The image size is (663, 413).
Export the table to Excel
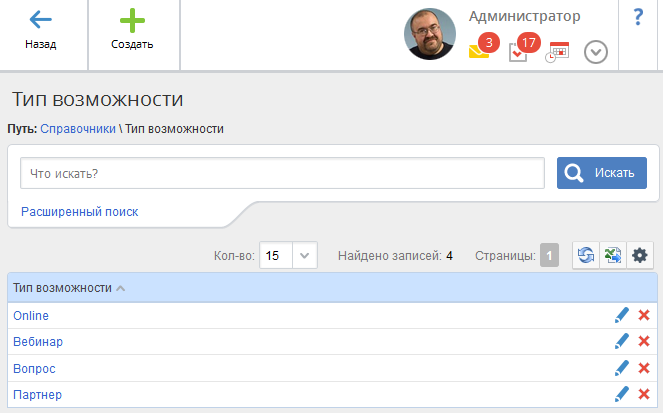(x=613, y=255)
